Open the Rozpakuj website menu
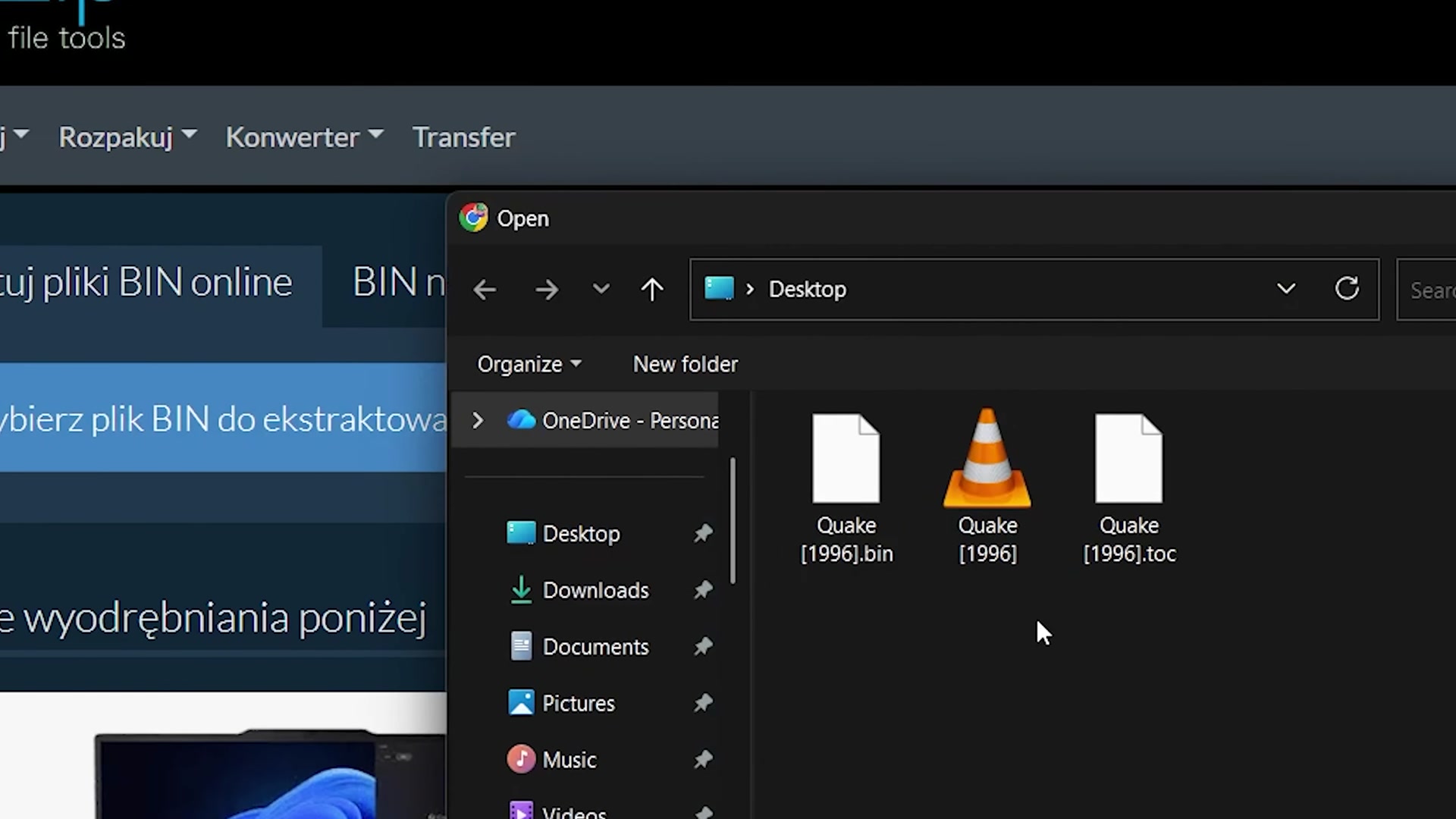Viewport: 1456px width, 819px height. tap(127, 137)
